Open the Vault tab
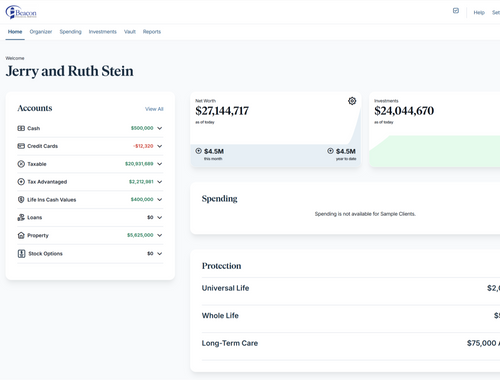The width and height of the screenshot is (500, 380). tap(130, 32)
